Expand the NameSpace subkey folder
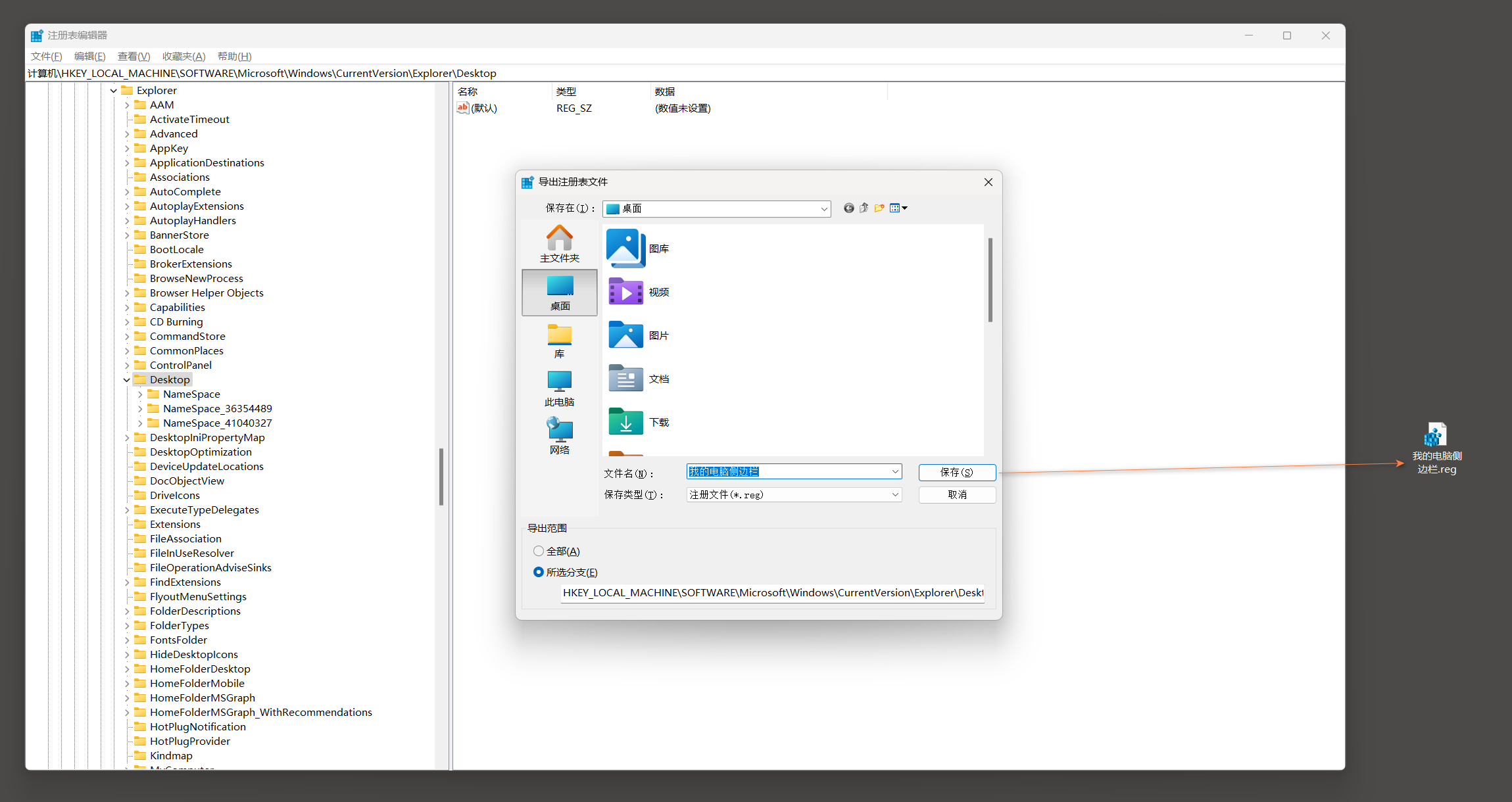The image size is (1512, 802). [138, 394]
